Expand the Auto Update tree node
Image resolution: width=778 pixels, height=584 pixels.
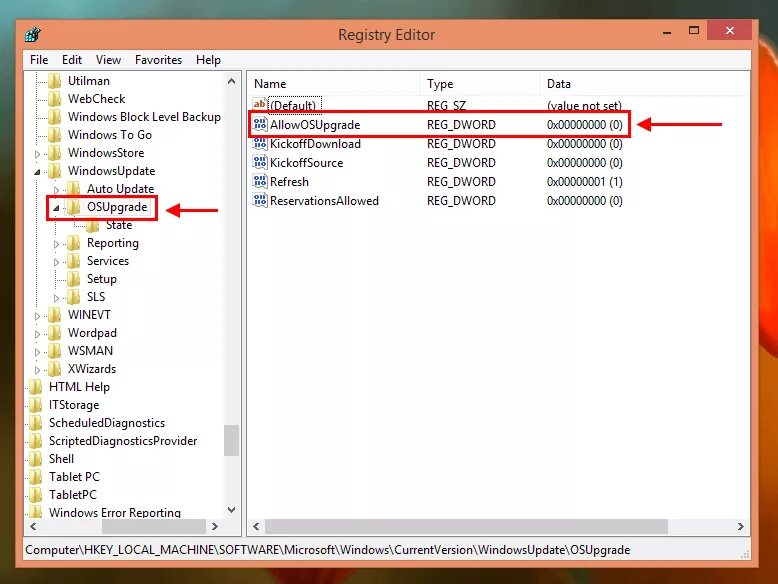(56, 190)
